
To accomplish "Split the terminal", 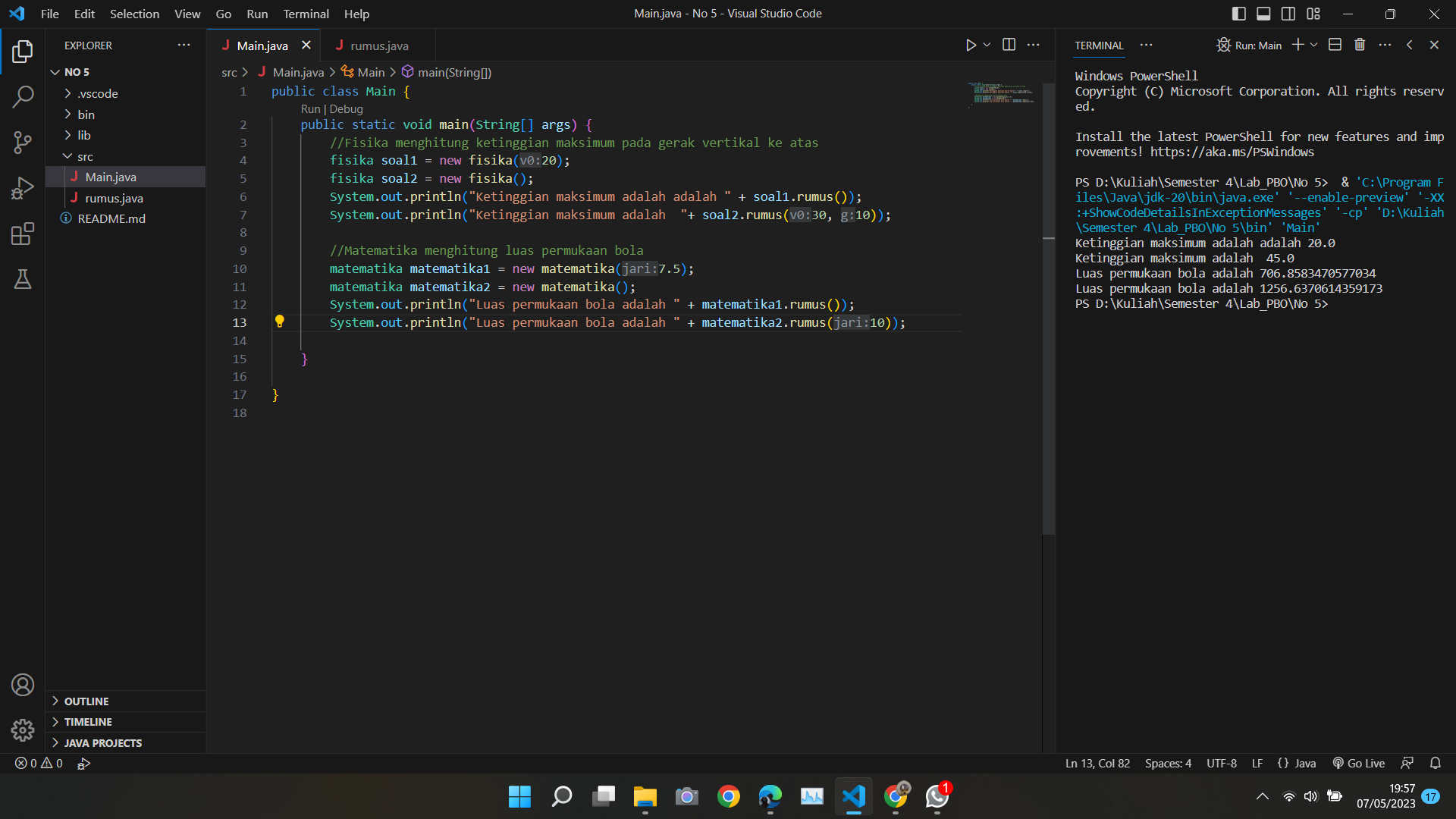I will (x=1335, y=45).
